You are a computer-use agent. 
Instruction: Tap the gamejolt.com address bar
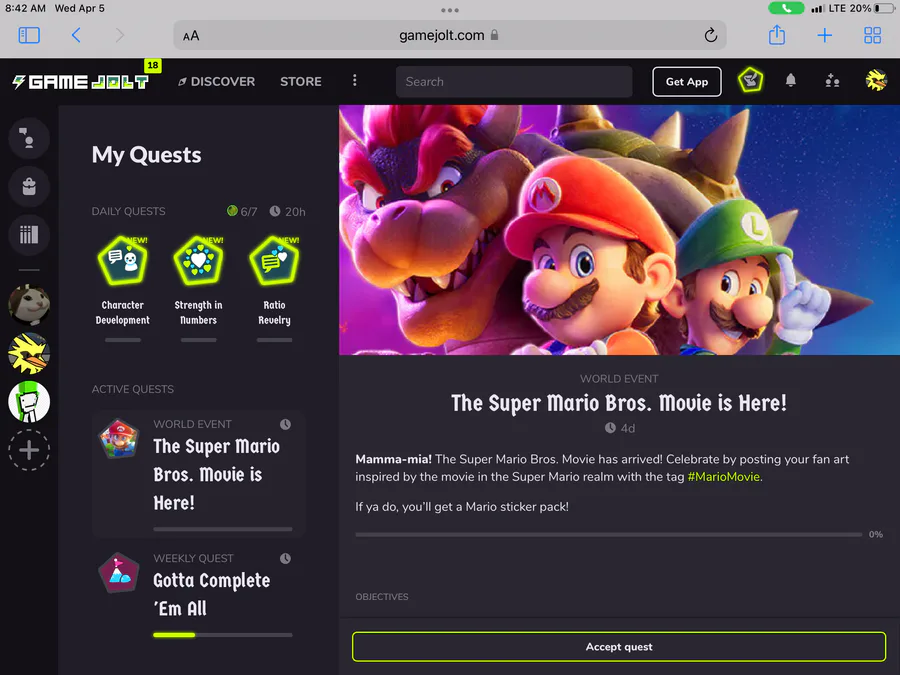[449, 36]
